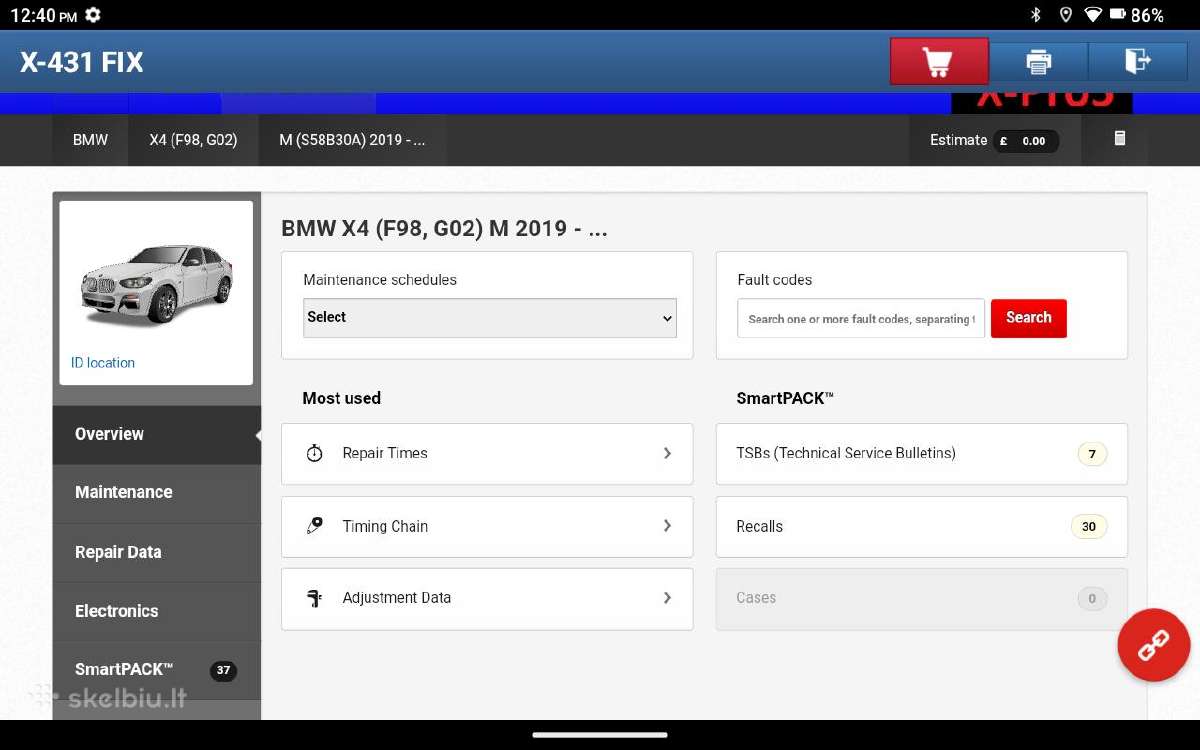Image resolution: width=1200 pixels, height=750 pixels.
Task: Select X4 (F98, G02) breadcrumb
Action: pyautogui.click(x=193, y=140)
